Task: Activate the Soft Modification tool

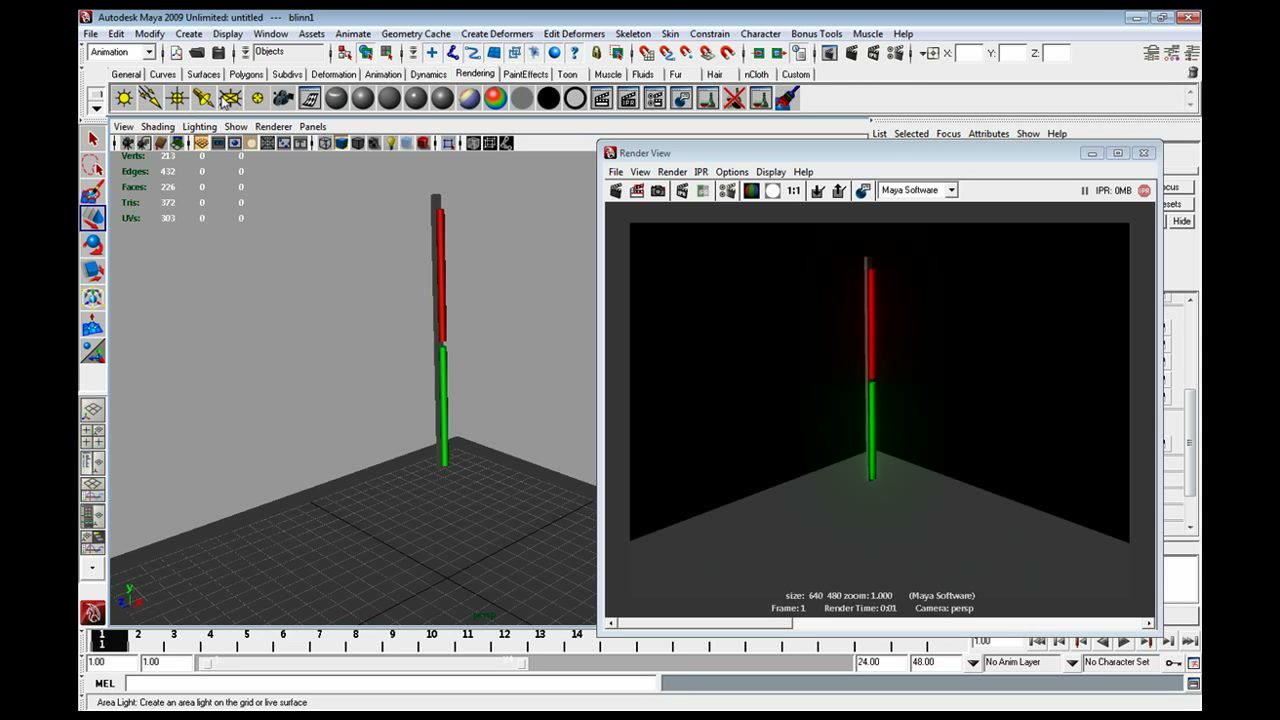Action: pyautogui.click(x=93, y=324)
